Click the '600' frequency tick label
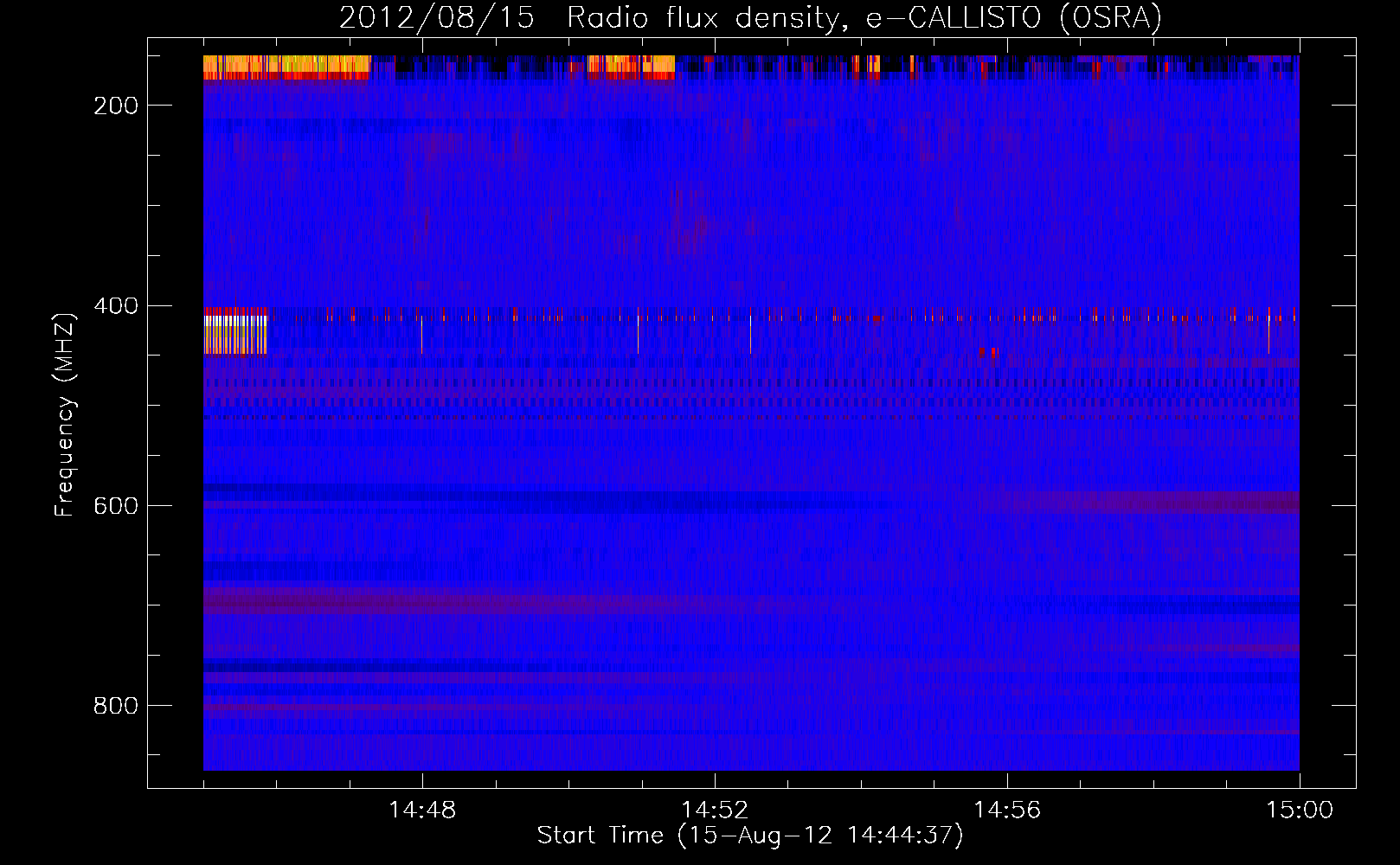The width and height of the screenshot is (1400, 865). 116,506
